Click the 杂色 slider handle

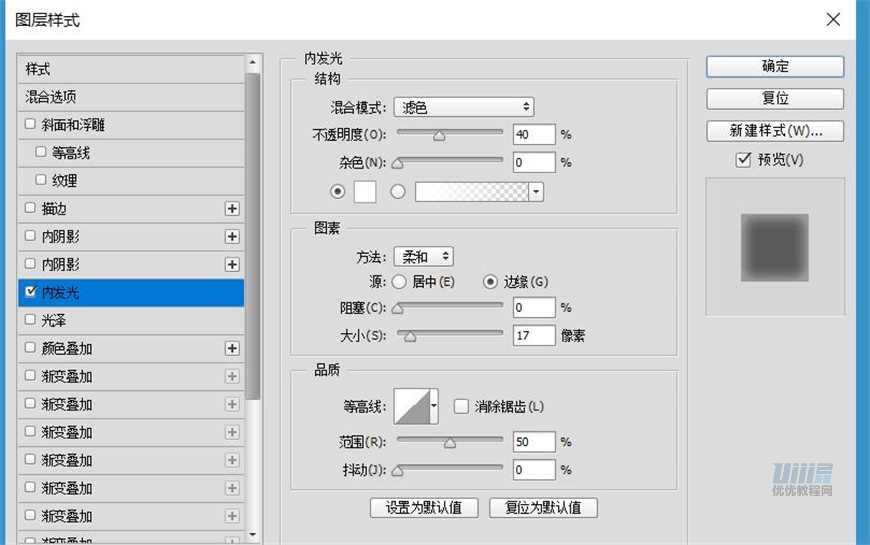coord(397,164)
